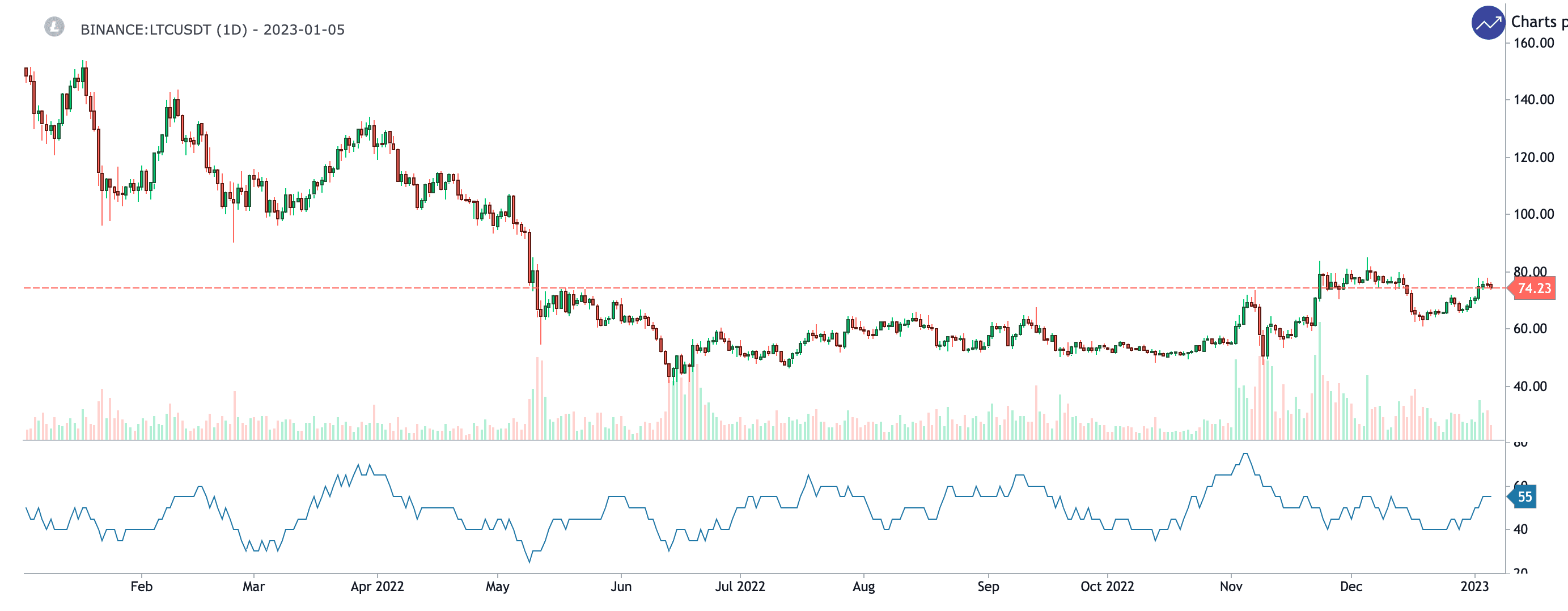The width and height of the screenshot is (1568, 611).
Task: Click the 160.00 price axis label
Action: [1533, 43]
